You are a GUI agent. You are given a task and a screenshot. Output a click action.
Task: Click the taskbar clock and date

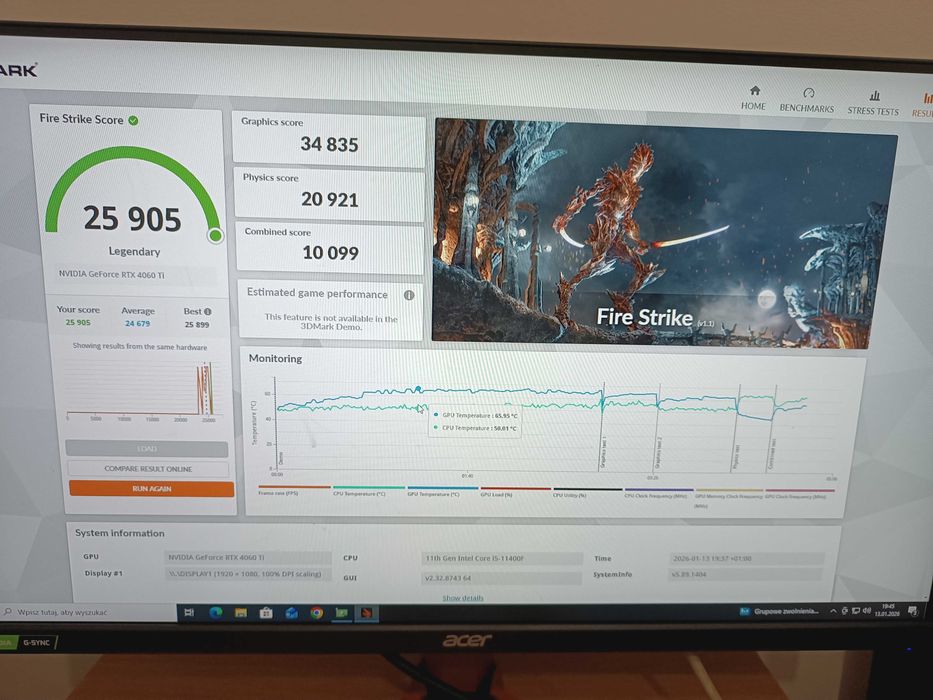coord(887,610)
